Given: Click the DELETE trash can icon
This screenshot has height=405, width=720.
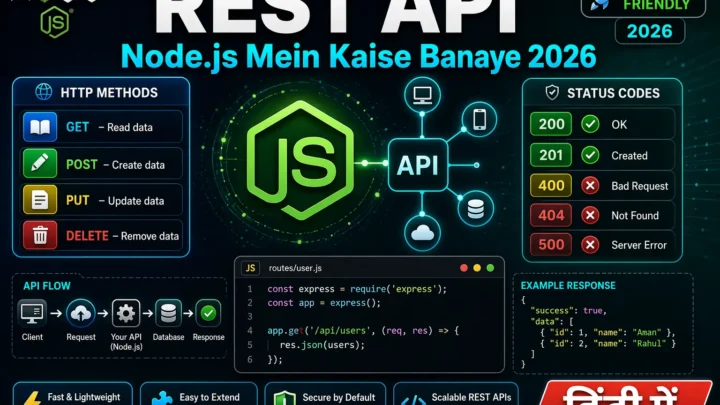Looking at the screenshot, I should (x=40, y=235).
